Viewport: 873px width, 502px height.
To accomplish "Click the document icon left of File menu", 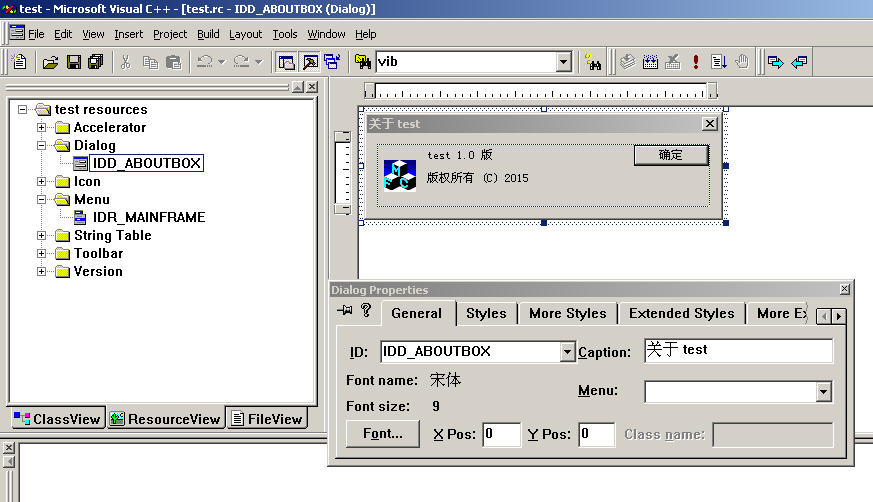I will (17, 33).
